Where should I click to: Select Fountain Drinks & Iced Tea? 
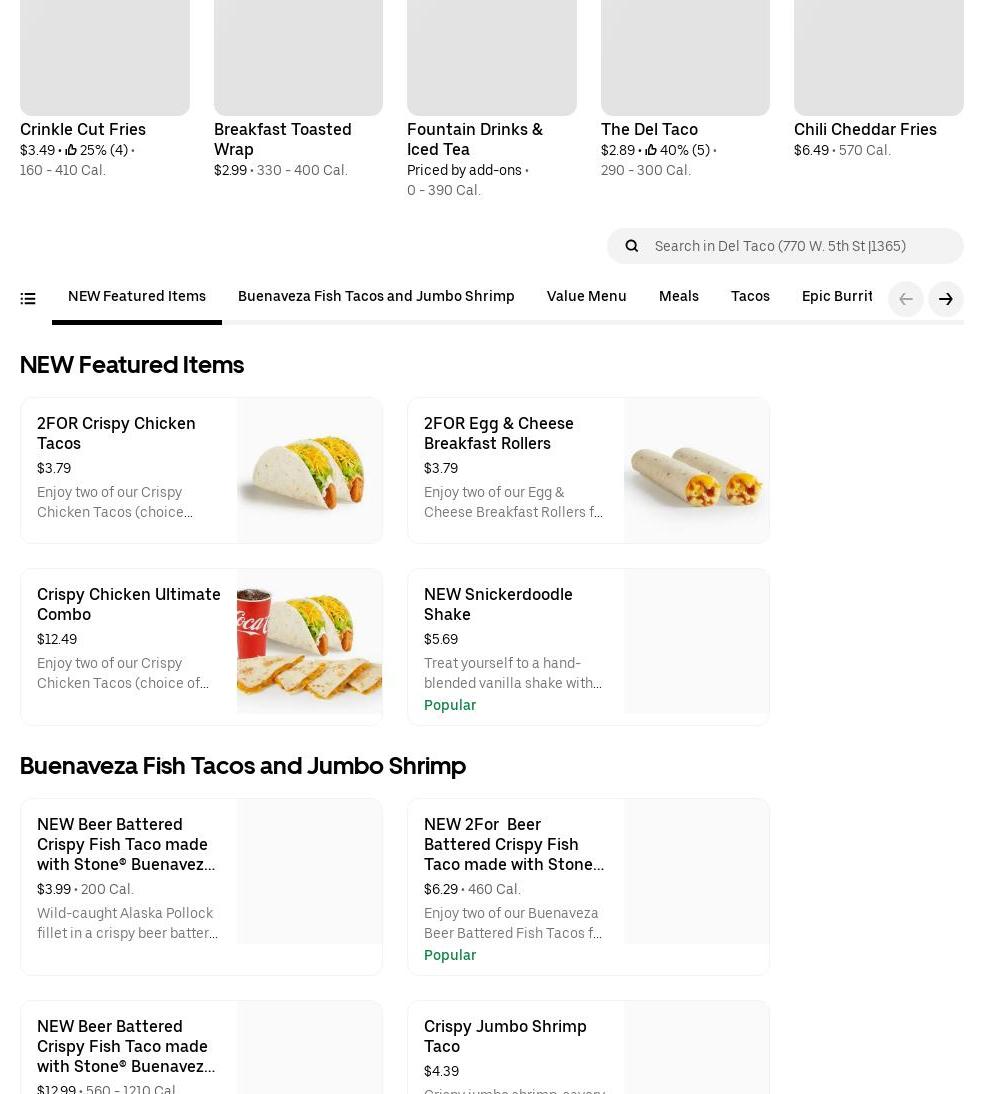[475, 139]
